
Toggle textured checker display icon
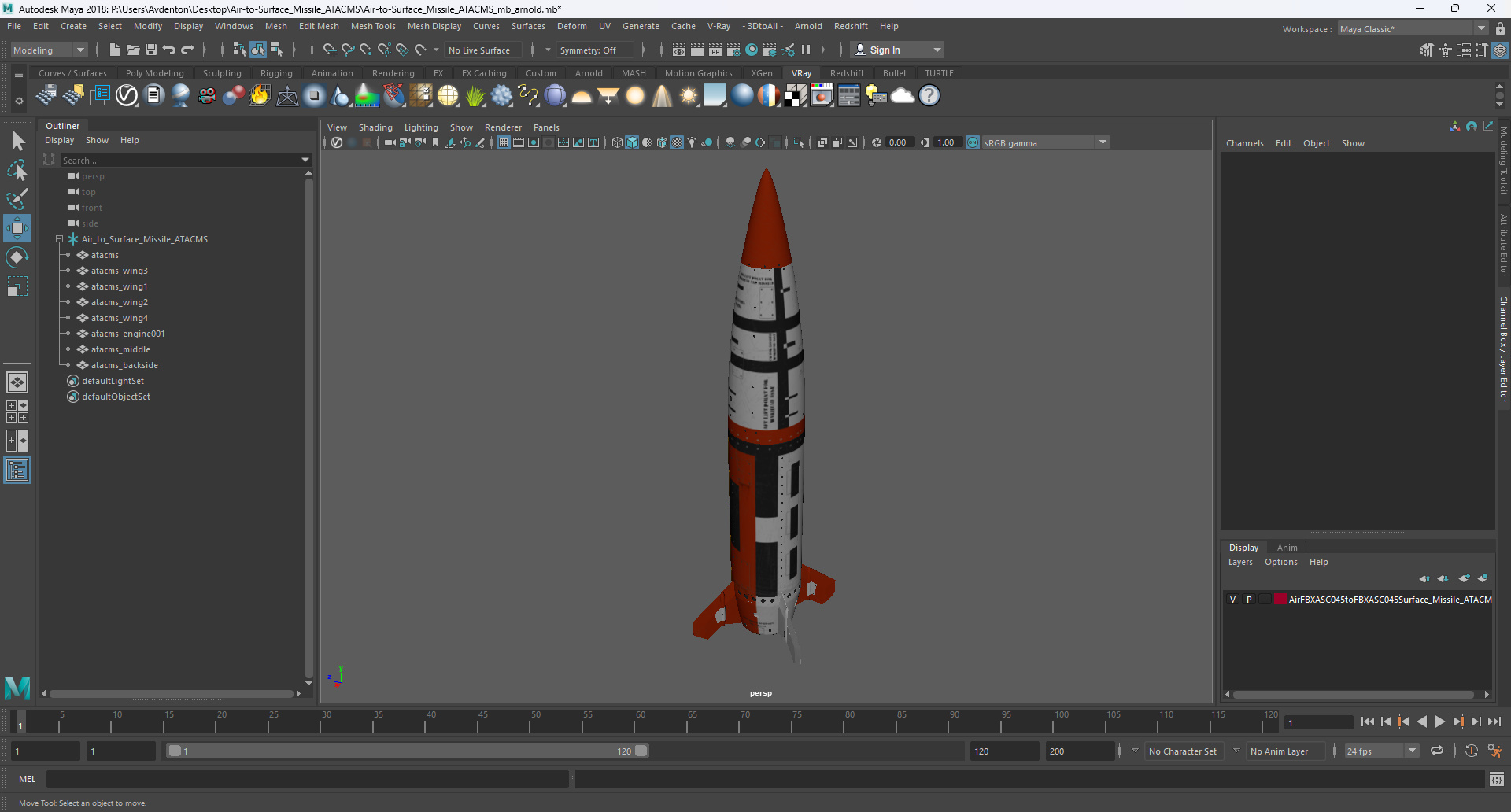pos(677,142)
